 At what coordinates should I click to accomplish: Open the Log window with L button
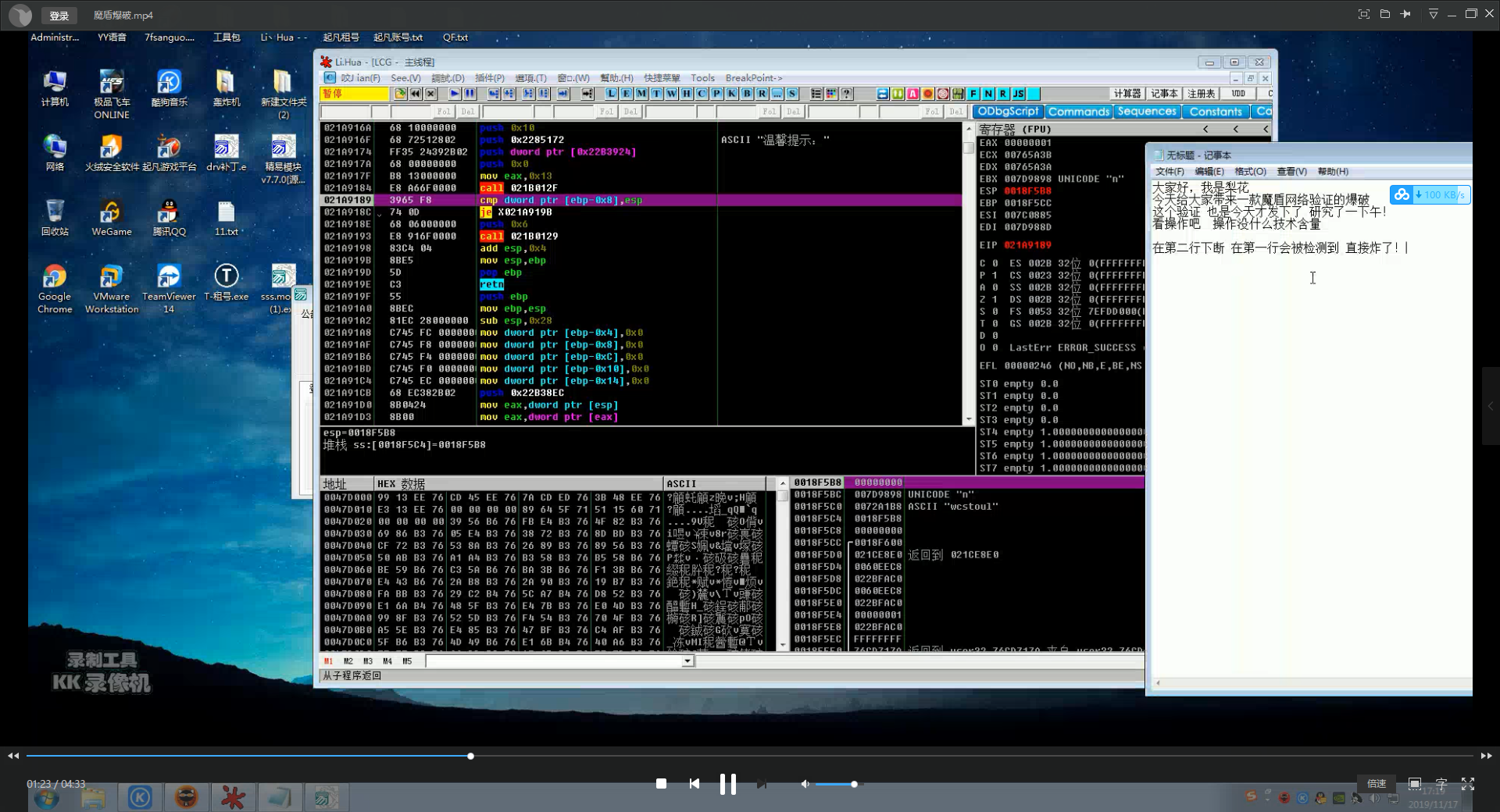pyautogui.click(x=611, y=94)
